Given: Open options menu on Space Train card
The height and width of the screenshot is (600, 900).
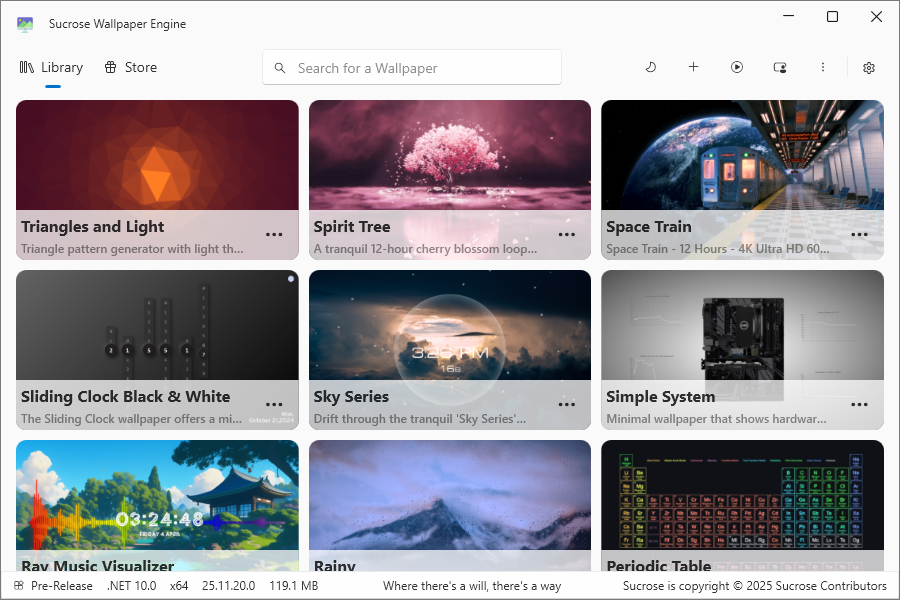Looking at the screenshot, I should (x=859, y=234).
